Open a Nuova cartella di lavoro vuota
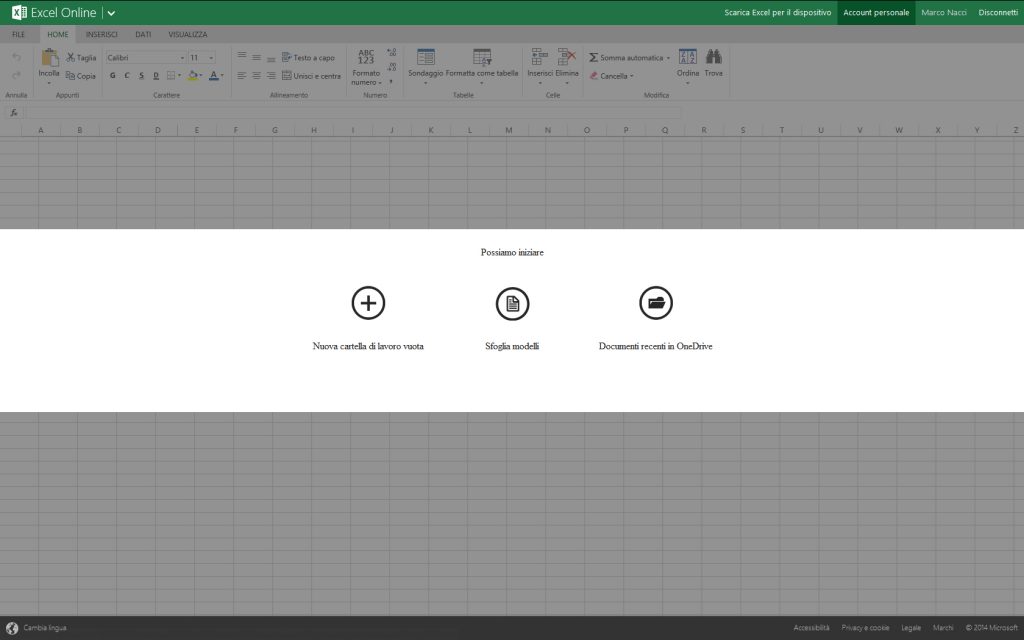 [x=368, y=302]
